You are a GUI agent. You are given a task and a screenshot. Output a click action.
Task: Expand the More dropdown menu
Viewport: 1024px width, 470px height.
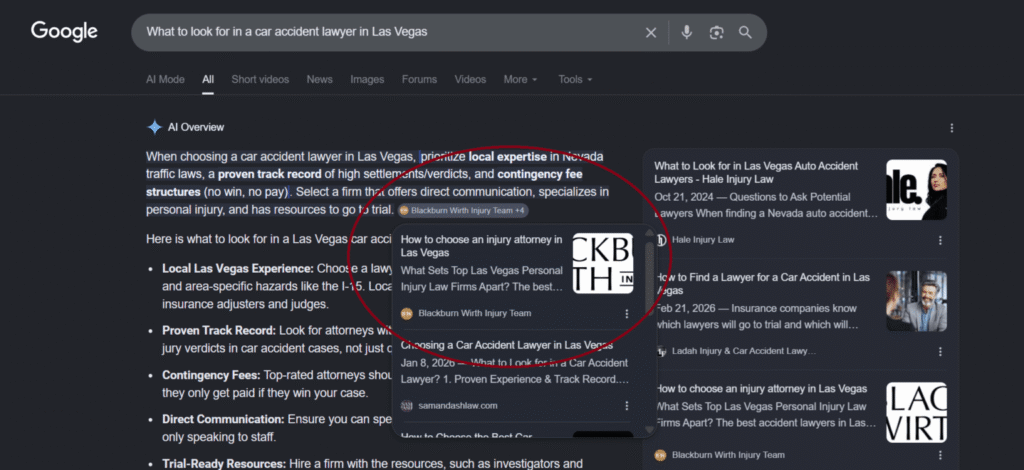coord(520,80)
